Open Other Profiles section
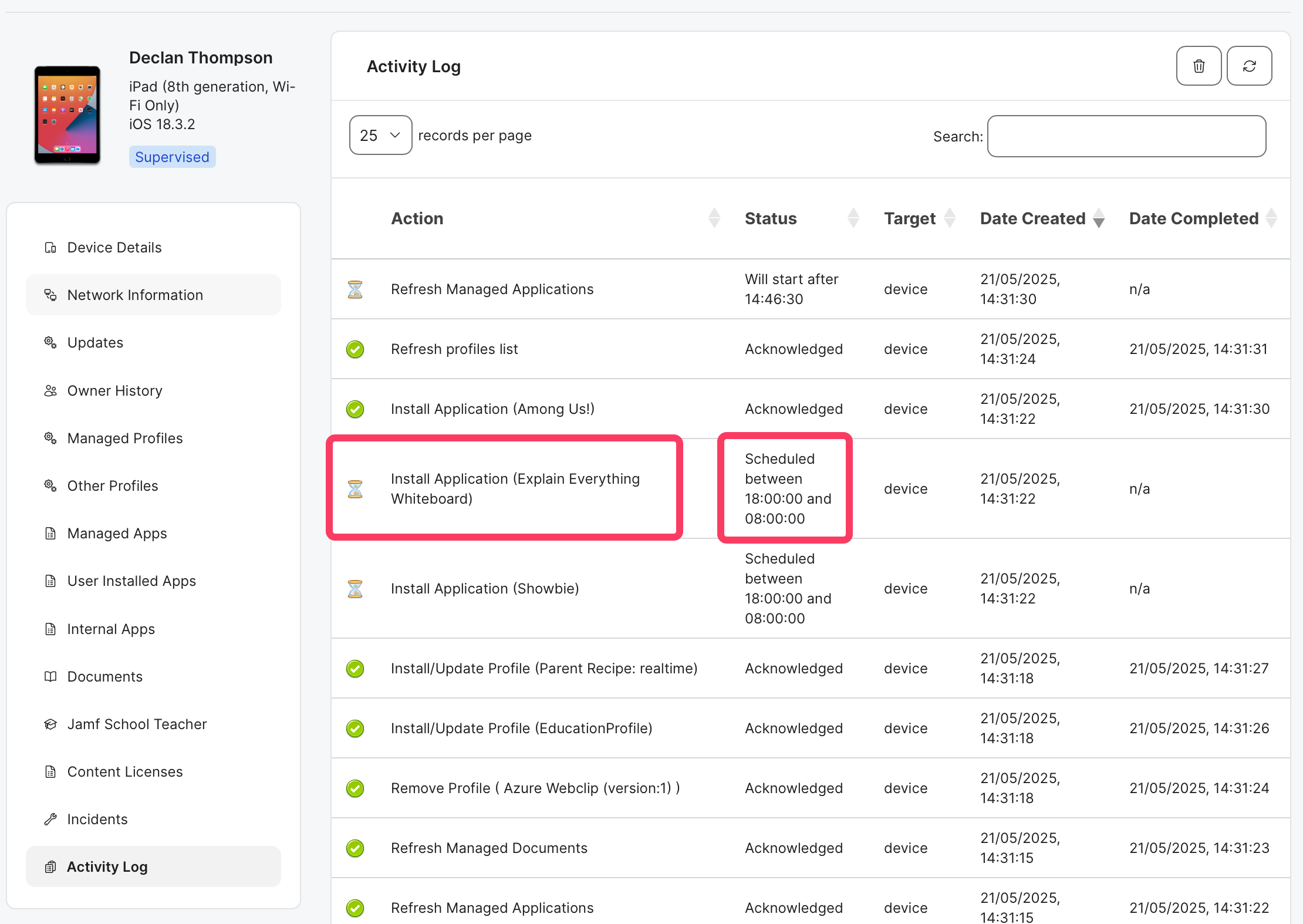Viewport: 1303px width, 924px height. click(x=153, y=485)
